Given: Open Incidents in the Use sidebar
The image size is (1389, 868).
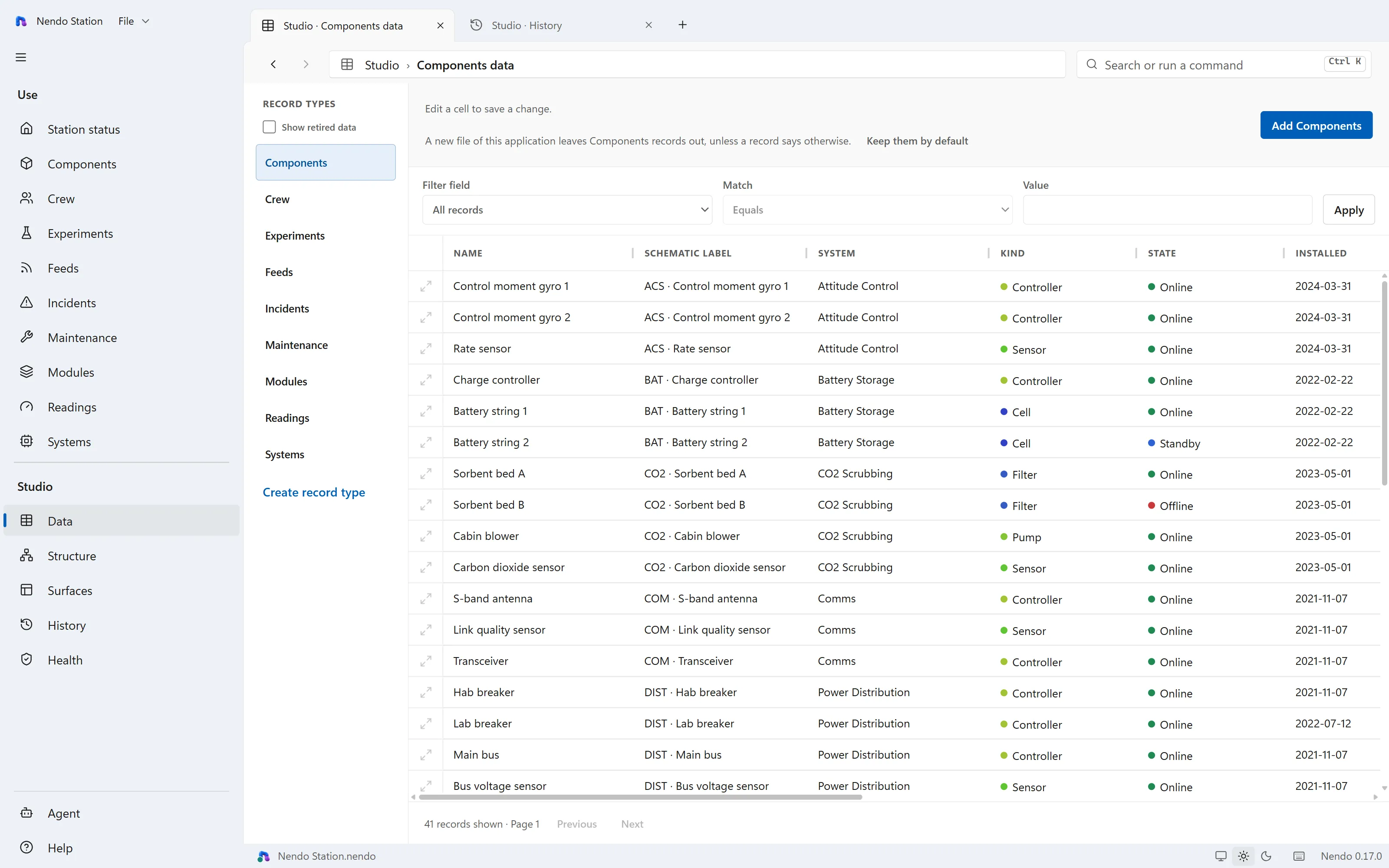Looking at the screenshot, I should click(x=122, y=303).
